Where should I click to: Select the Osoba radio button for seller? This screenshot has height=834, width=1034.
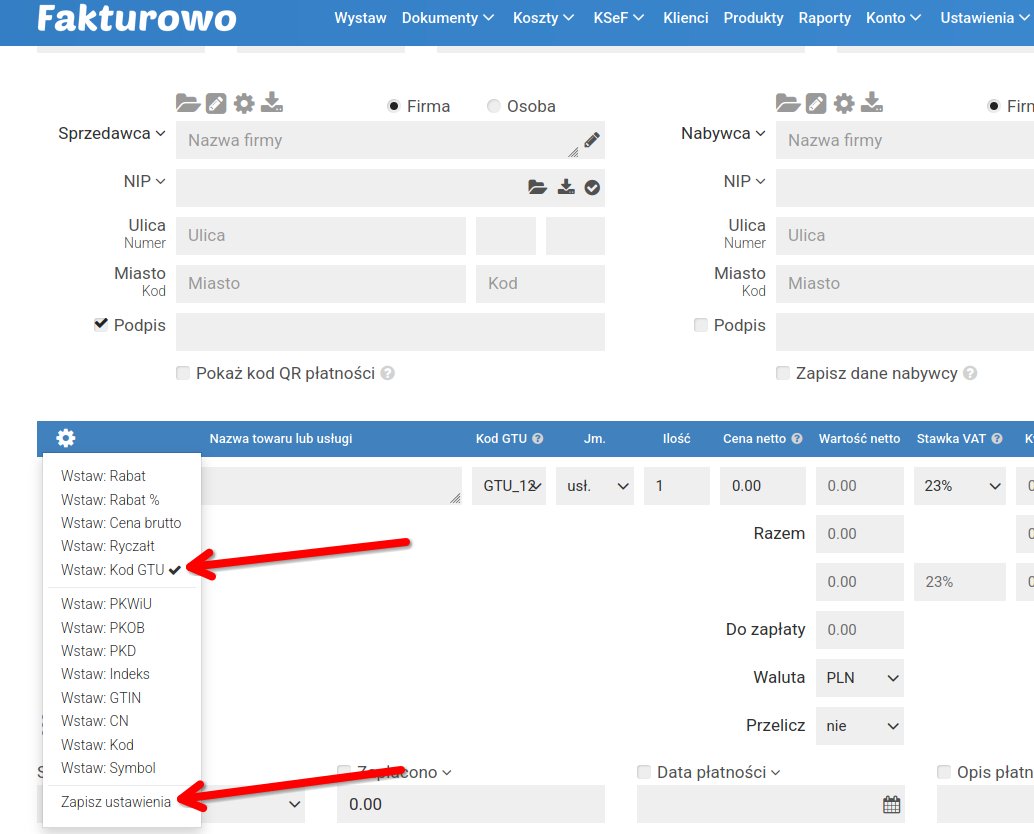click(494, 106)
